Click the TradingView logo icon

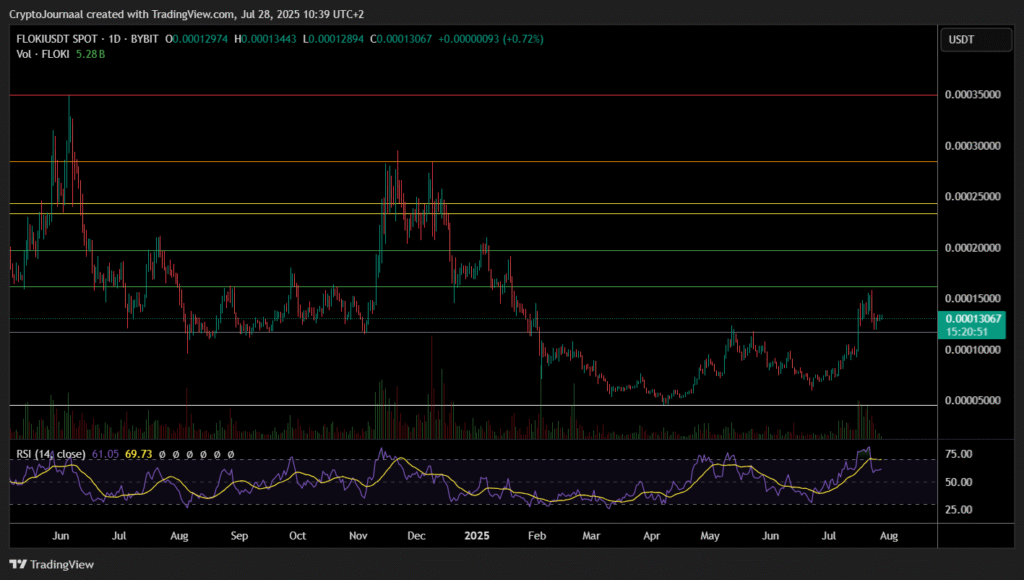coord(18,564)
